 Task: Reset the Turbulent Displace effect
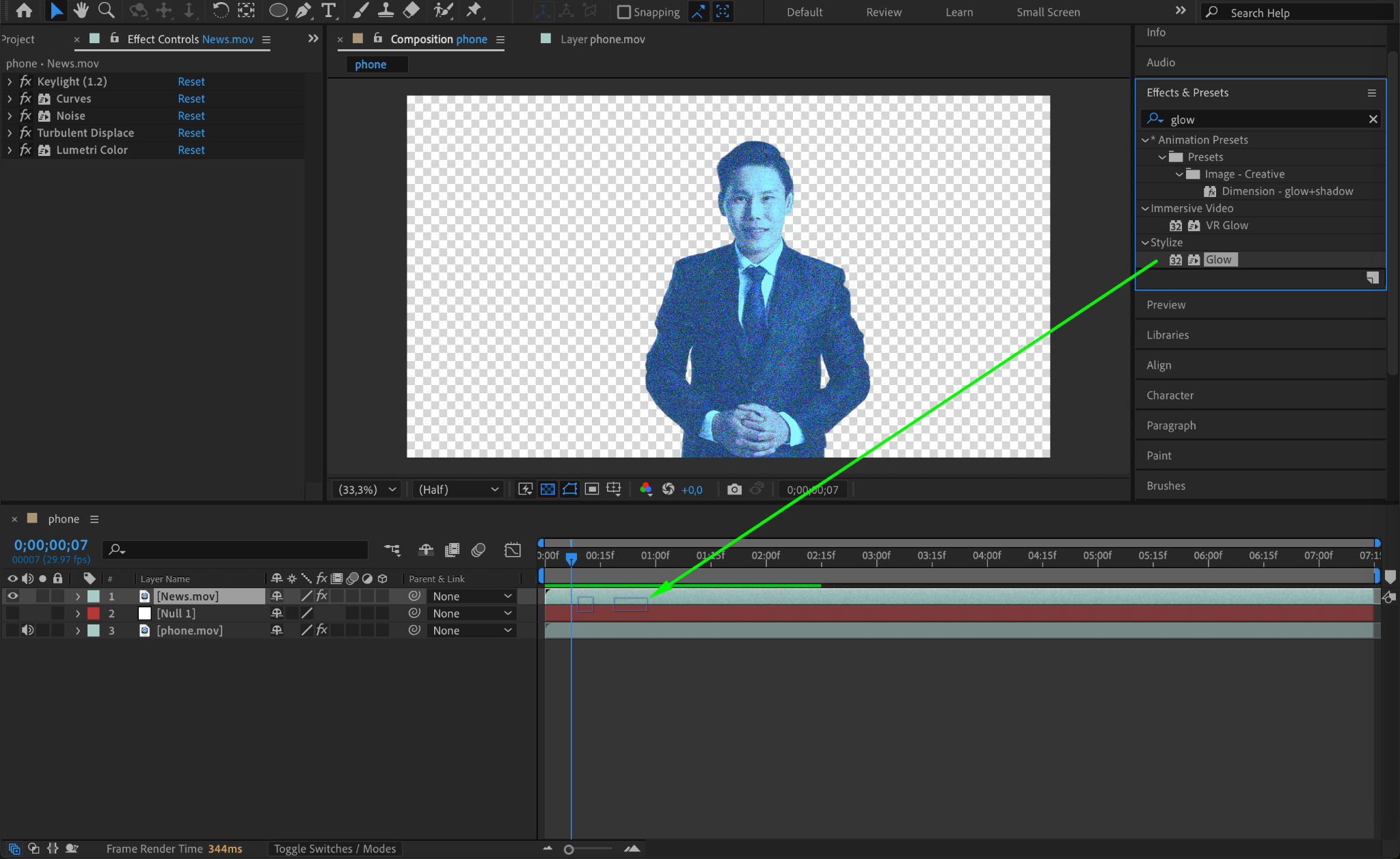click(191, 133)
